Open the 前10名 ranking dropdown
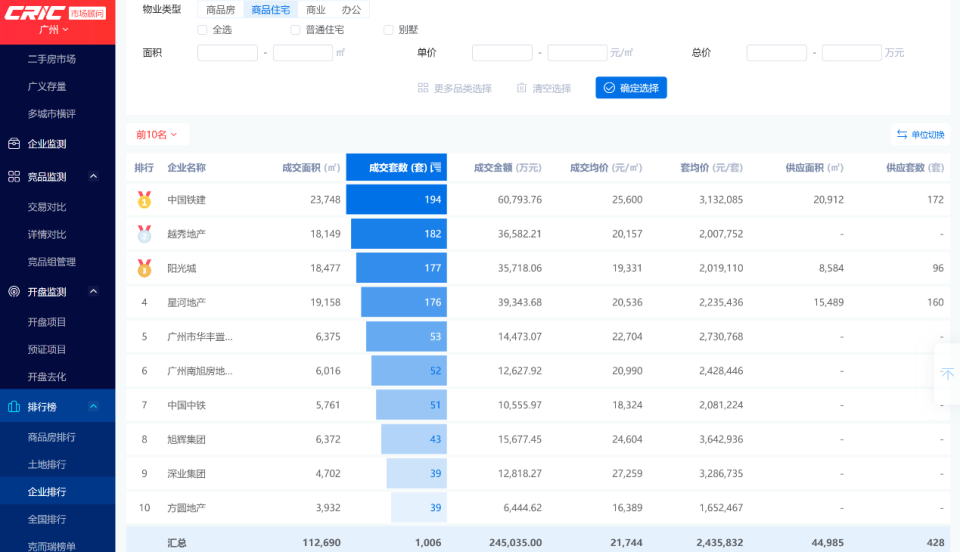This screenshot has height=552, width=960. pyautogui.click(x=157, y=135)
